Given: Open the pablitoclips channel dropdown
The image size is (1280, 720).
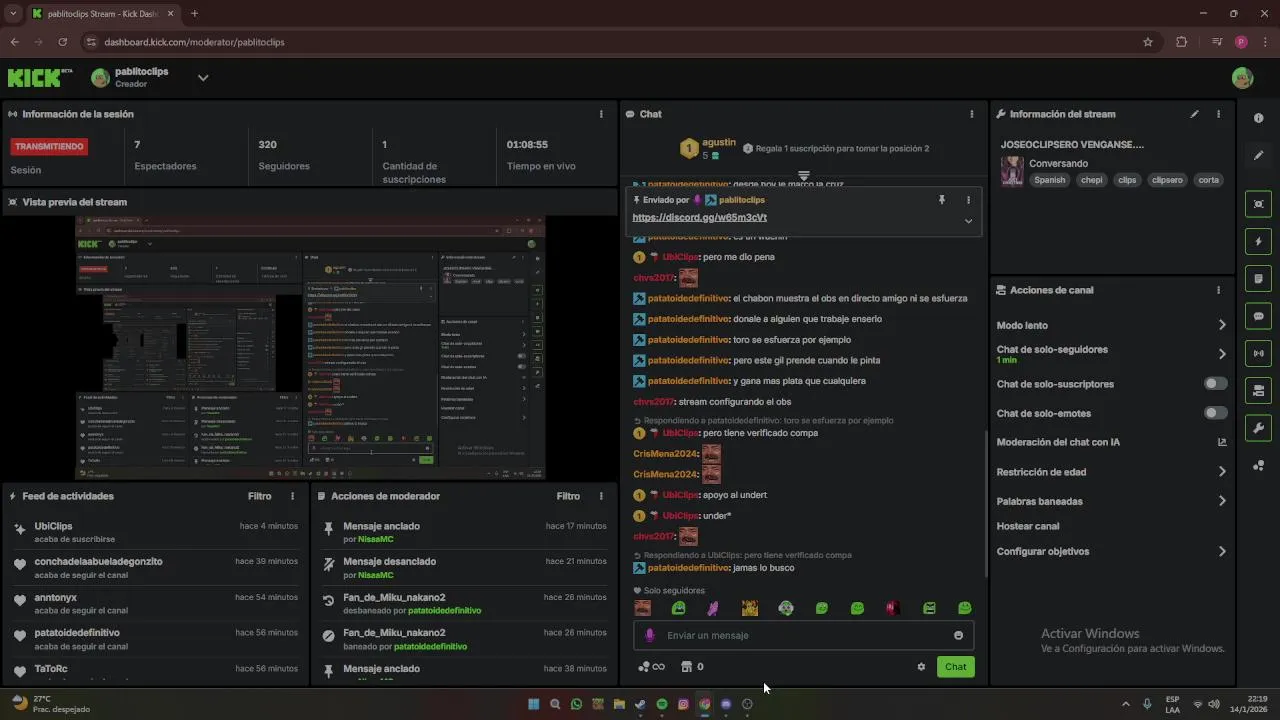Looking at the screenshot, I should click(203, 78).
